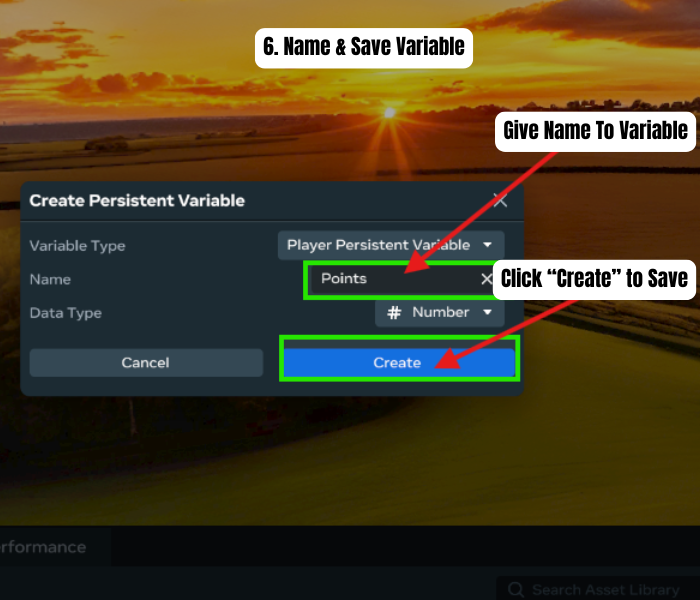This screenshot has width=700, height=600.
Task: Open the Number data type dropdown
Action: [x=440, y=312]
